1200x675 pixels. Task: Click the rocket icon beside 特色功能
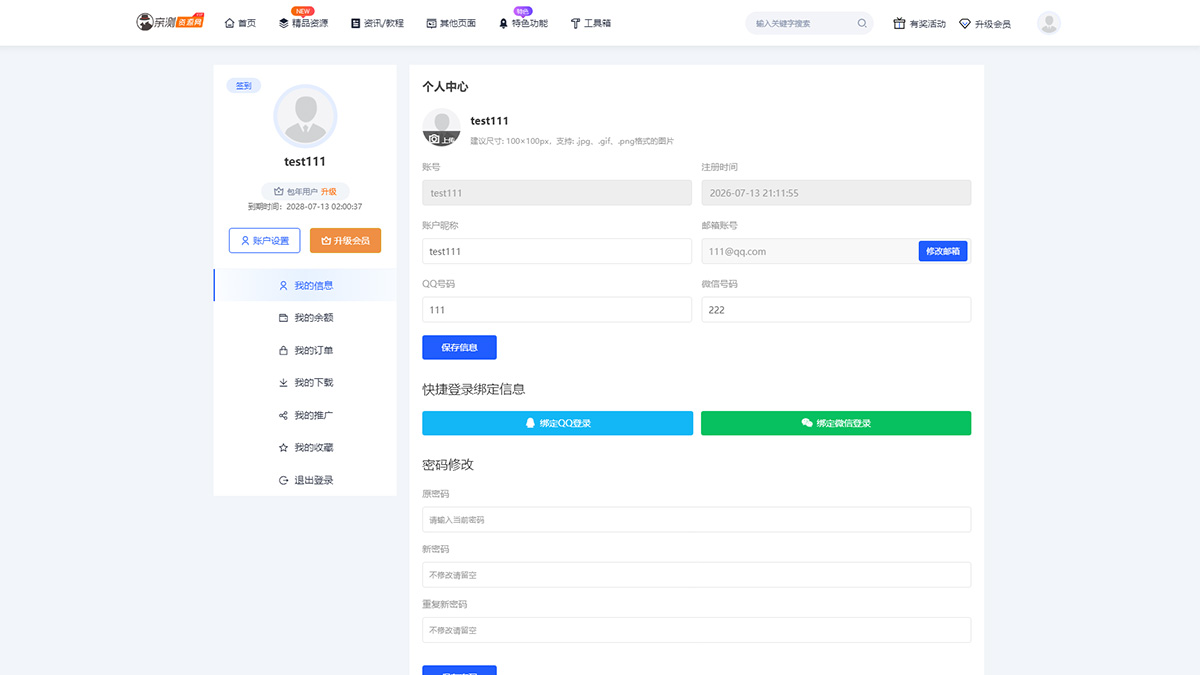click(x=503, y=23)
